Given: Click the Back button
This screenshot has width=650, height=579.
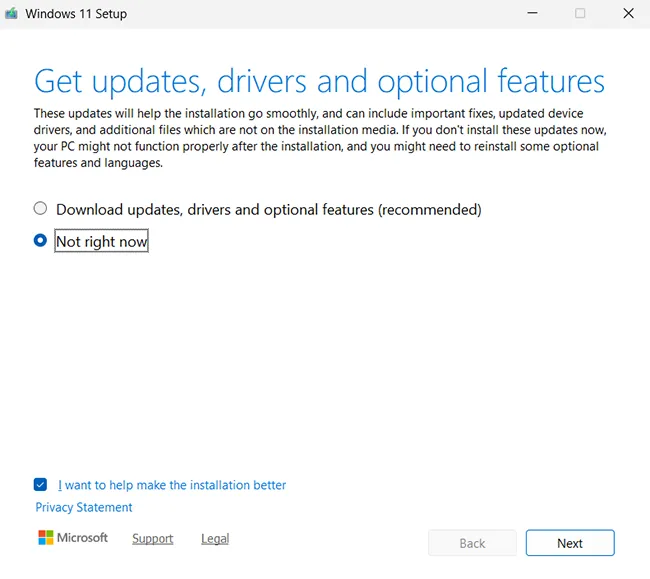Looking at the screenshot, I should point(472,543).
